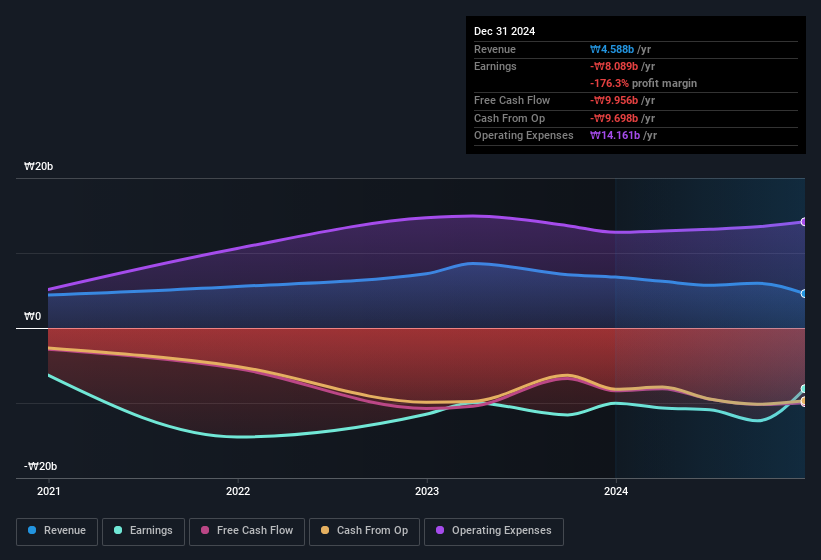Click the 2022 x-axis label
Image resolution: width=821 pixels, height=560 pixels.
238,491
